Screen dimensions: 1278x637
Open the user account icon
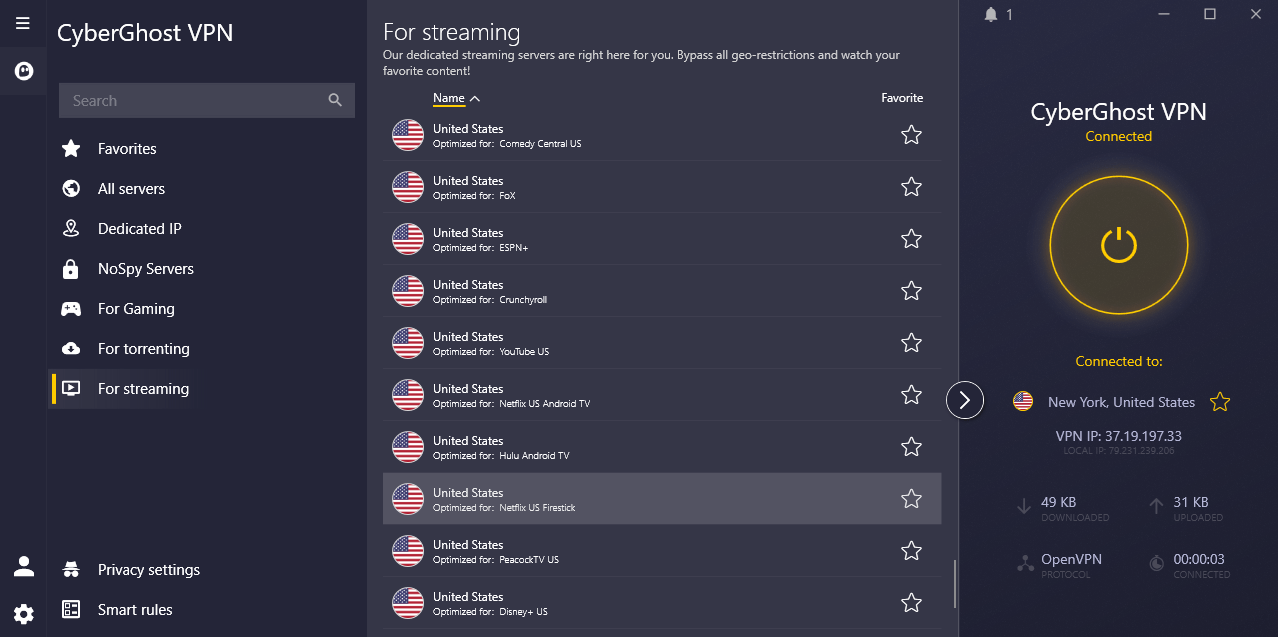click(x=24, y=567)
